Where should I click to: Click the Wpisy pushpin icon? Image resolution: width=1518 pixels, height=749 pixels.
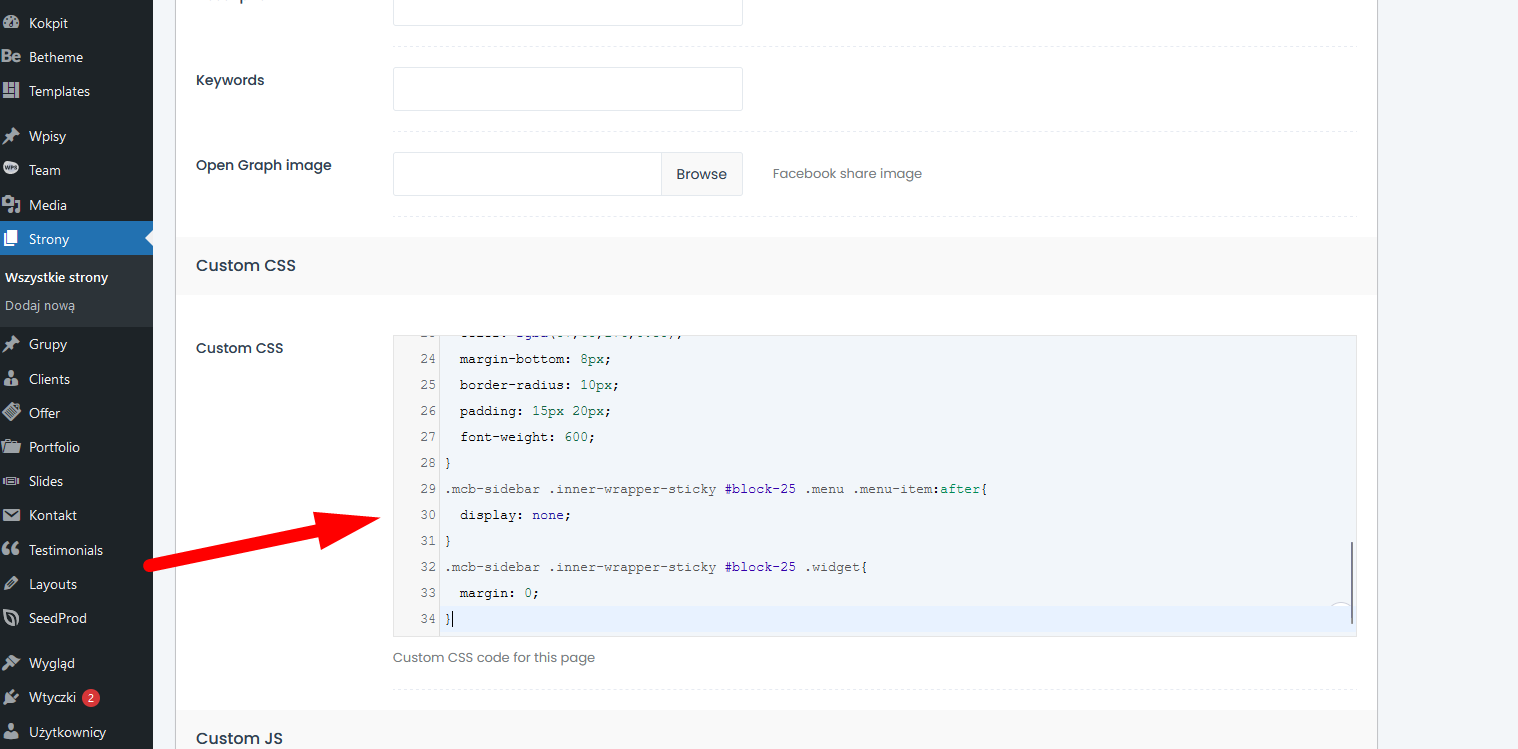pyautogui.click(x=11, y=136)
